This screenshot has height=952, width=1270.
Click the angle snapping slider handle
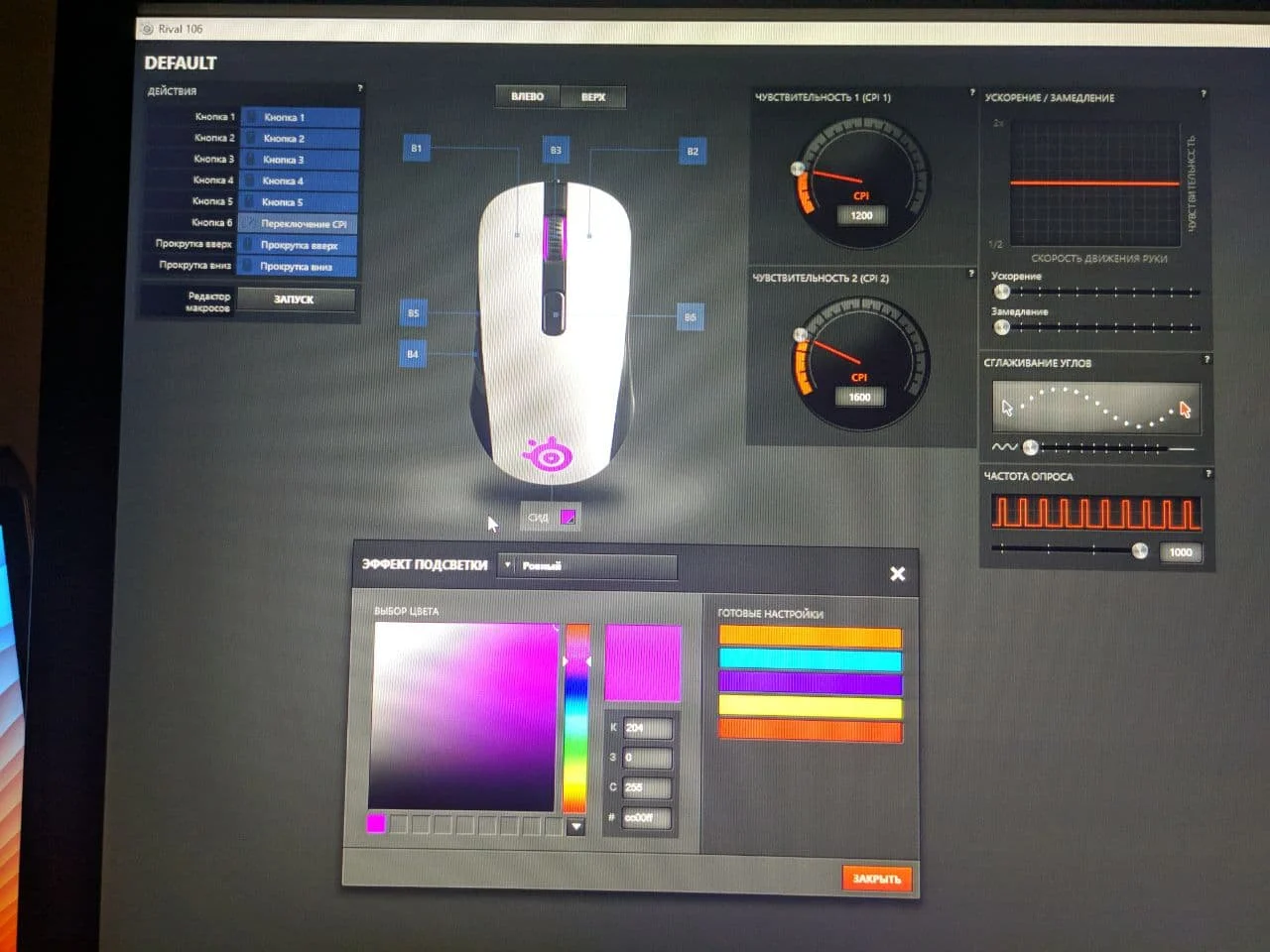point(1031,447)
